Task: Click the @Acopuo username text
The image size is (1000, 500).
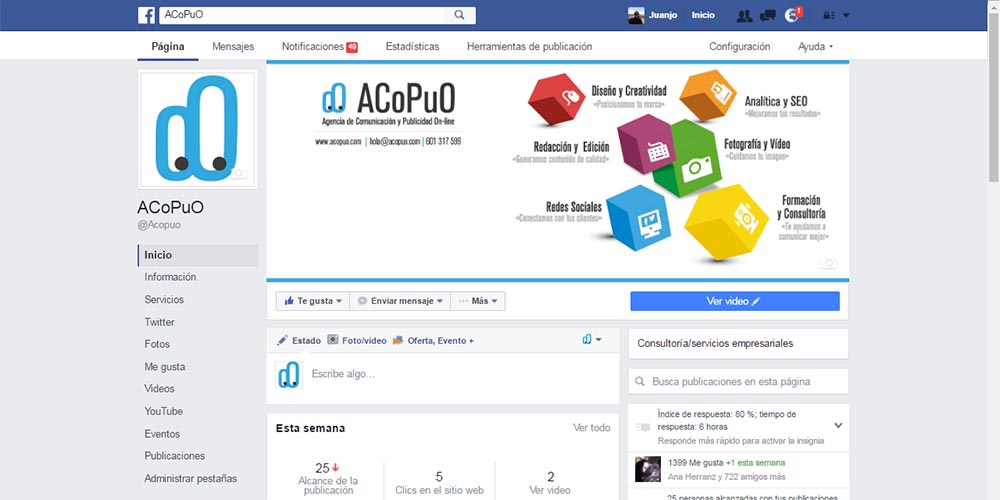Action: 159,225
